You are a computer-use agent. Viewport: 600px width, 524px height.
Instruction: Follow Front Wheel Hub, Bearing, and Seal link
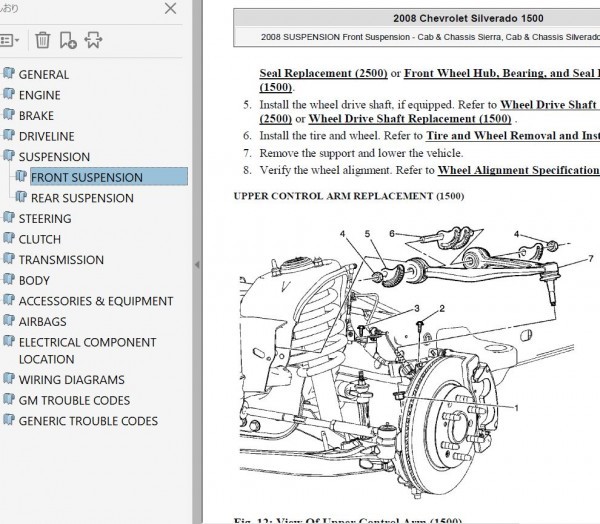502,73
